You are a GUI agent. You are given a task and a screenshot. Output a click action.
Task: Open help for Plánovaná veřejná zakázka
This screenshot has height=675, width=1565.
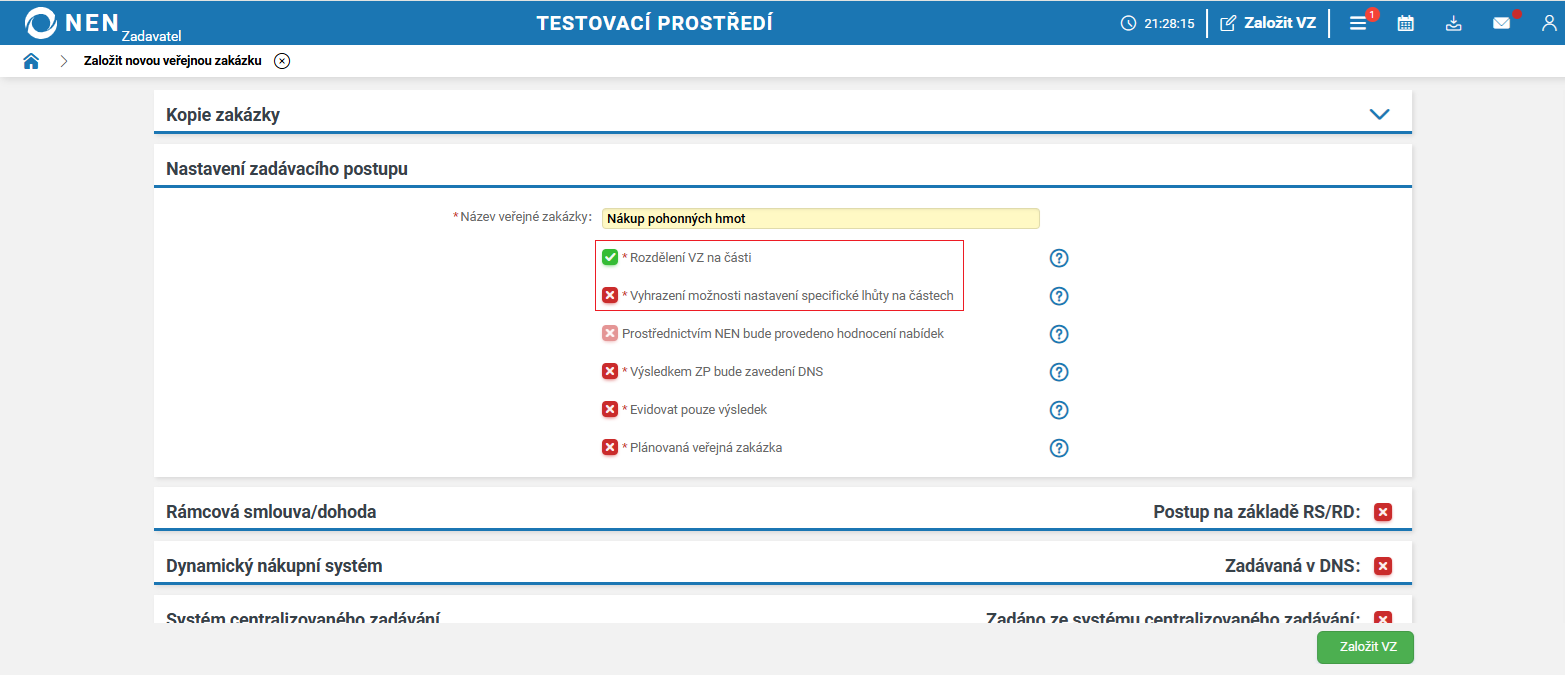tap(1058, 447)
